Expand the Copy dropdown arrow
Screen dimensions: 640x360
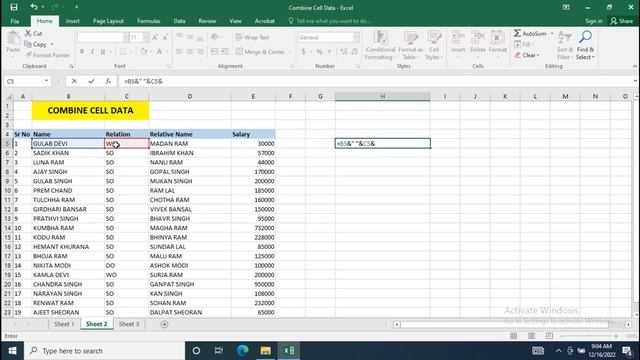tap(52, 44)
